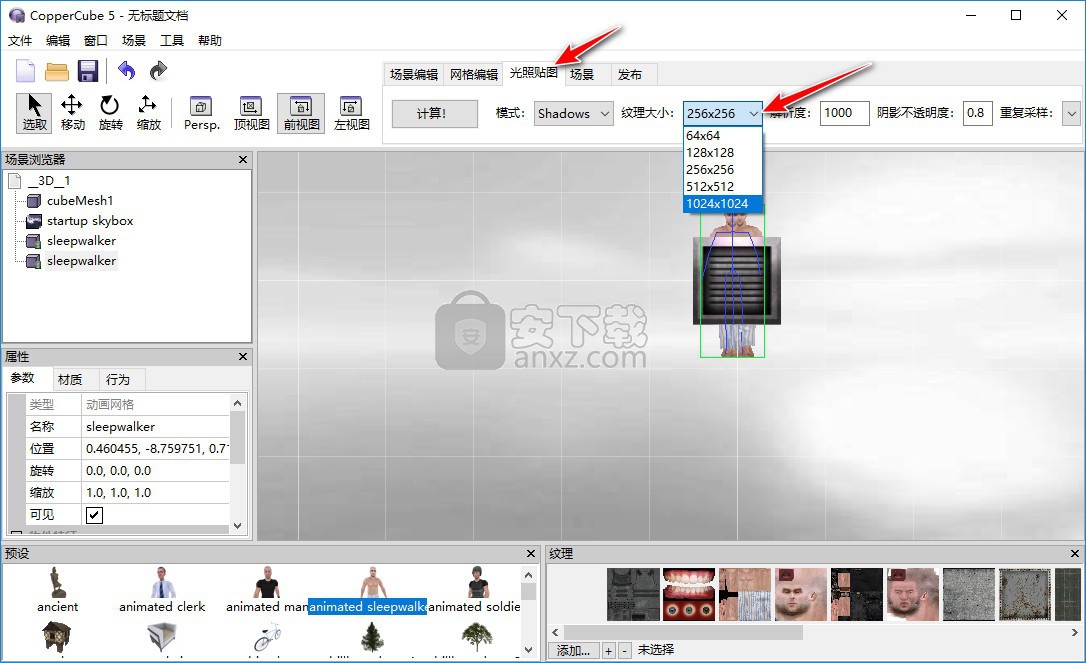
Task: Choose the first man's face texture
Action: point(801,594)
